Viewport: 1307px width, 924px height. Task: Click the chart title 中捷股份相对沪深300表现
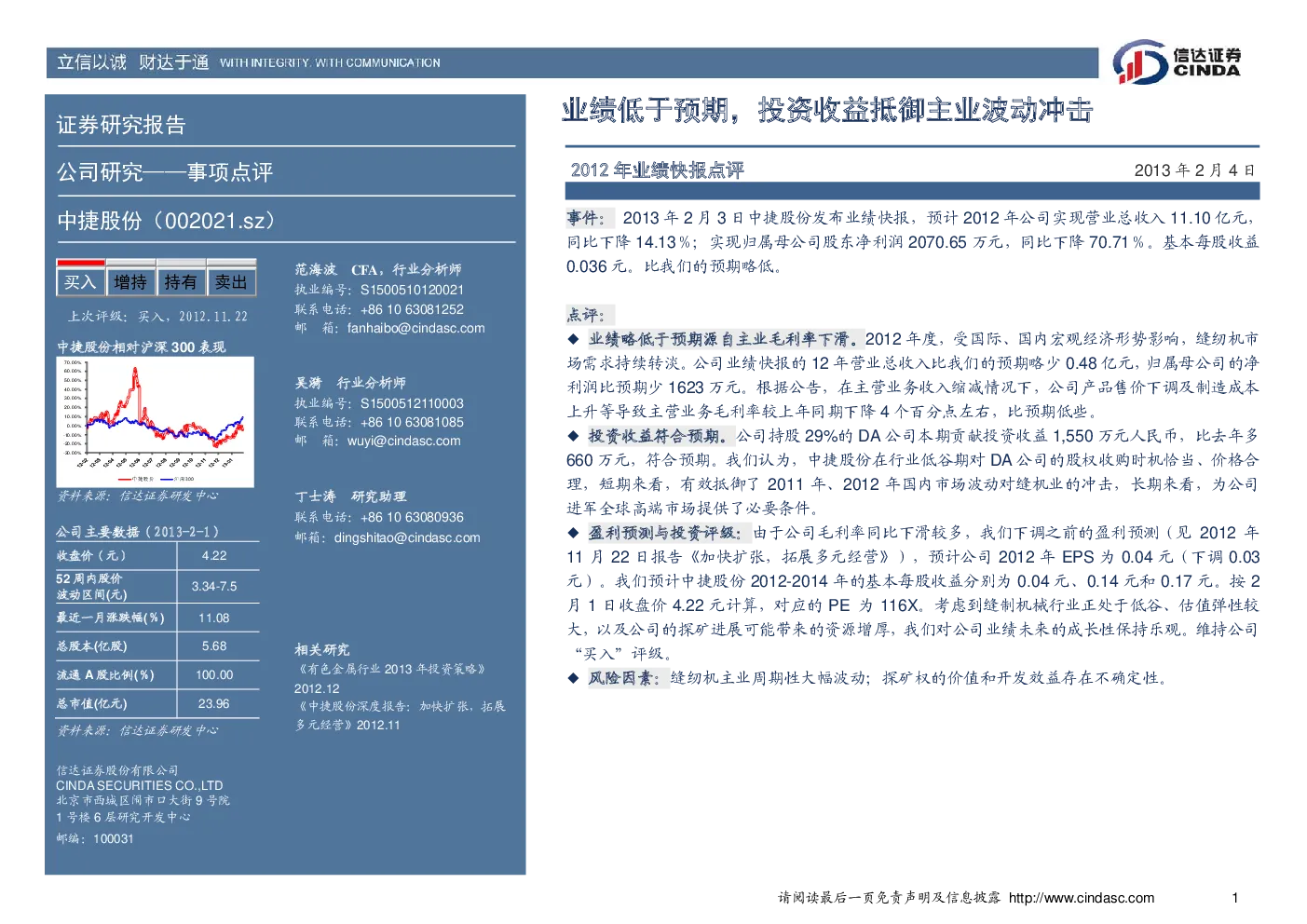pos(142,346)
